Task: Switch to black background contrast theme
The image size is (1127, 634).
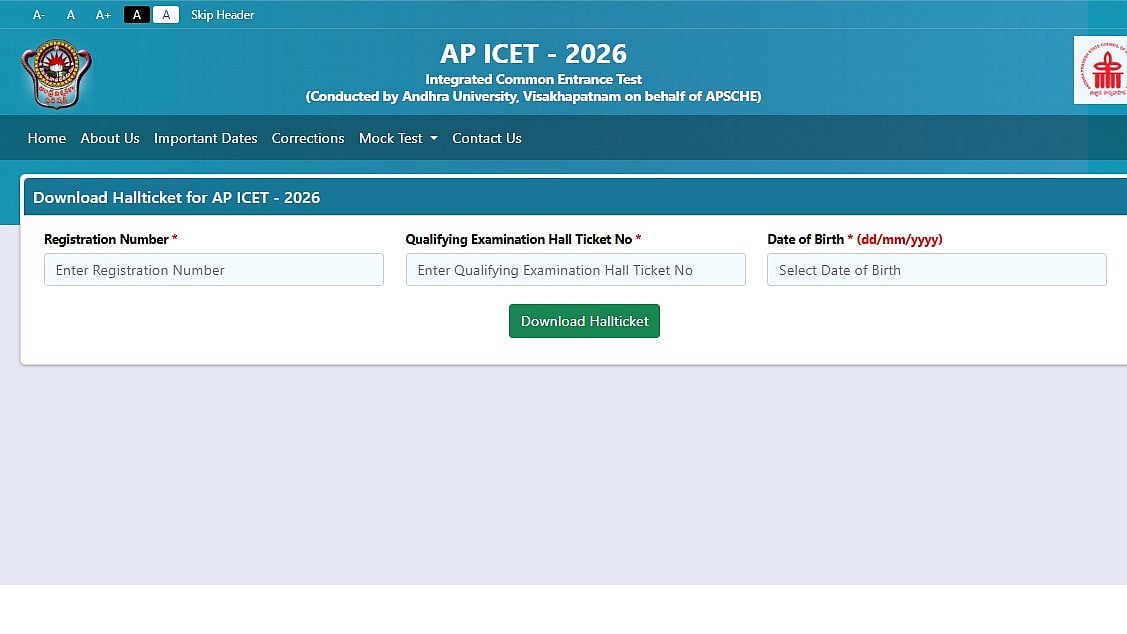Action: click(x=137, y=15)
